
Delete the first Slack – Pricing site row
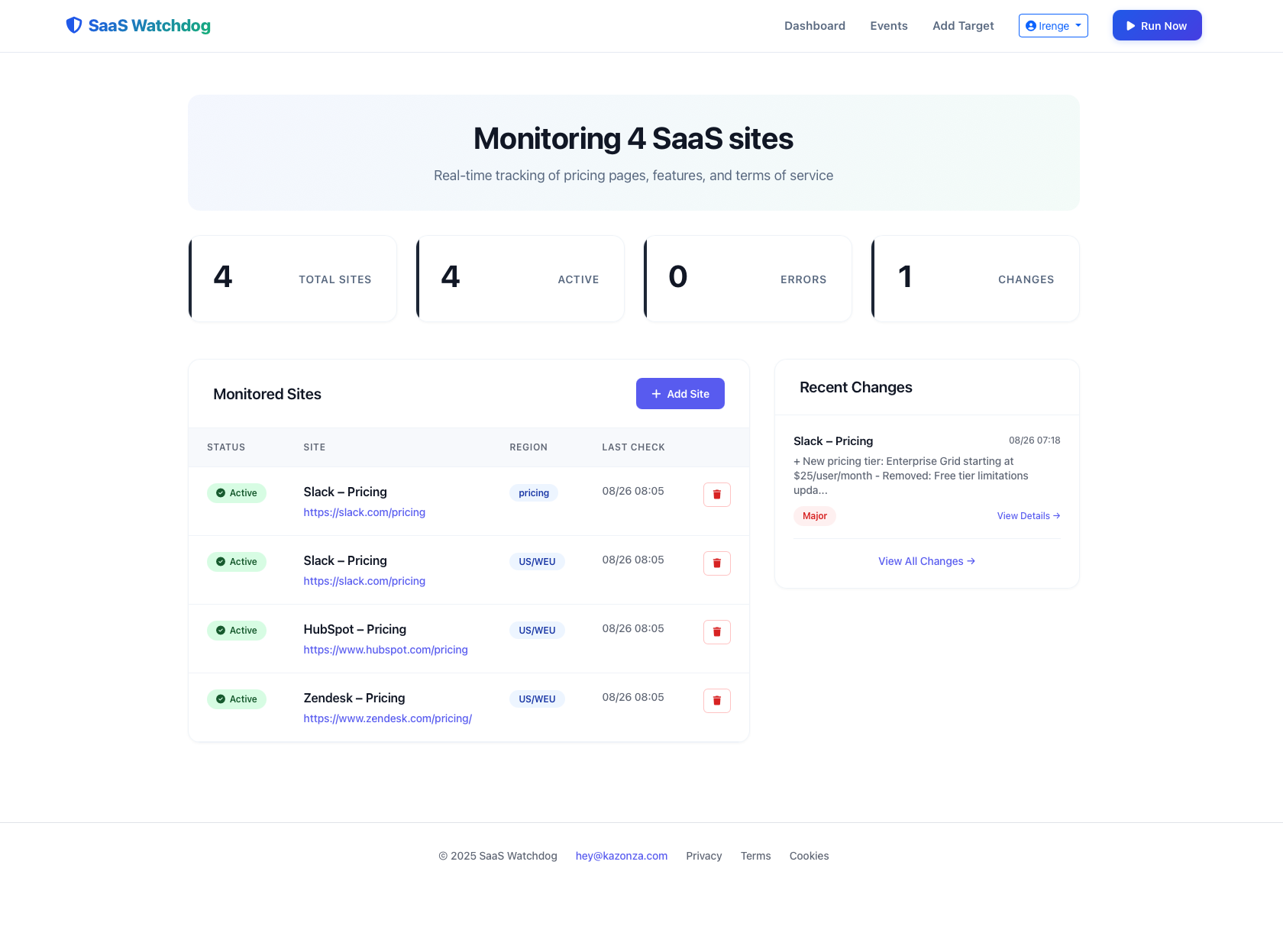[716, 495]
